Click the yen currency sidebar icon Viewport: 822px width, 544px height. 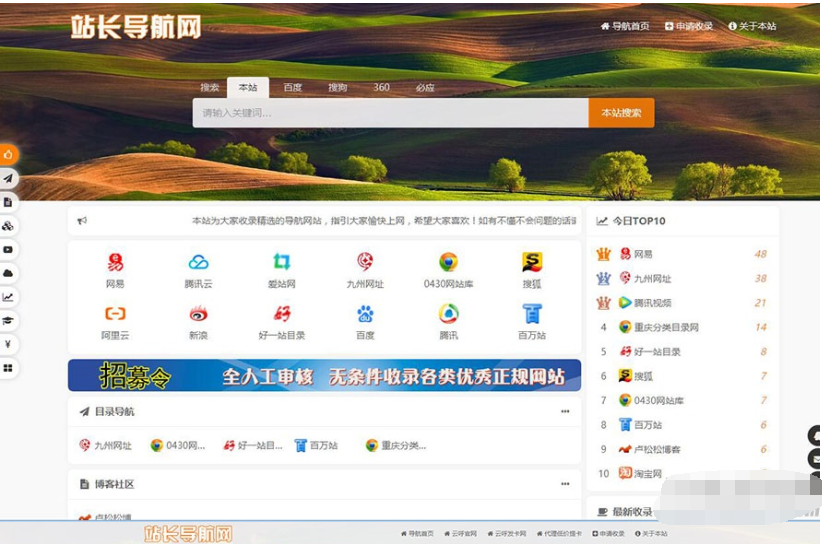[x=8, y=344]
